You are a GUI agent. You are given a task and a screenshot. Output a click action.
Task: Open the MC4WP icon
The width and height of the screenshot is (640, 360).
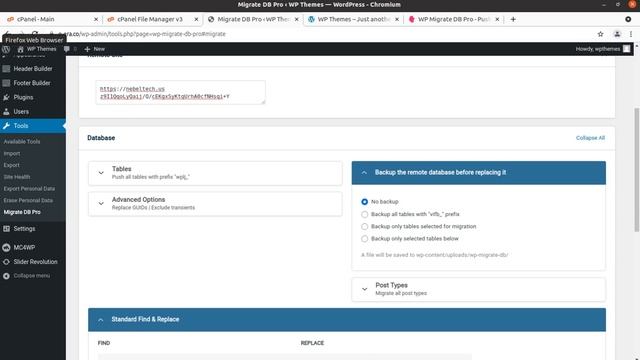pyautogui.click(x=6, y=247)
